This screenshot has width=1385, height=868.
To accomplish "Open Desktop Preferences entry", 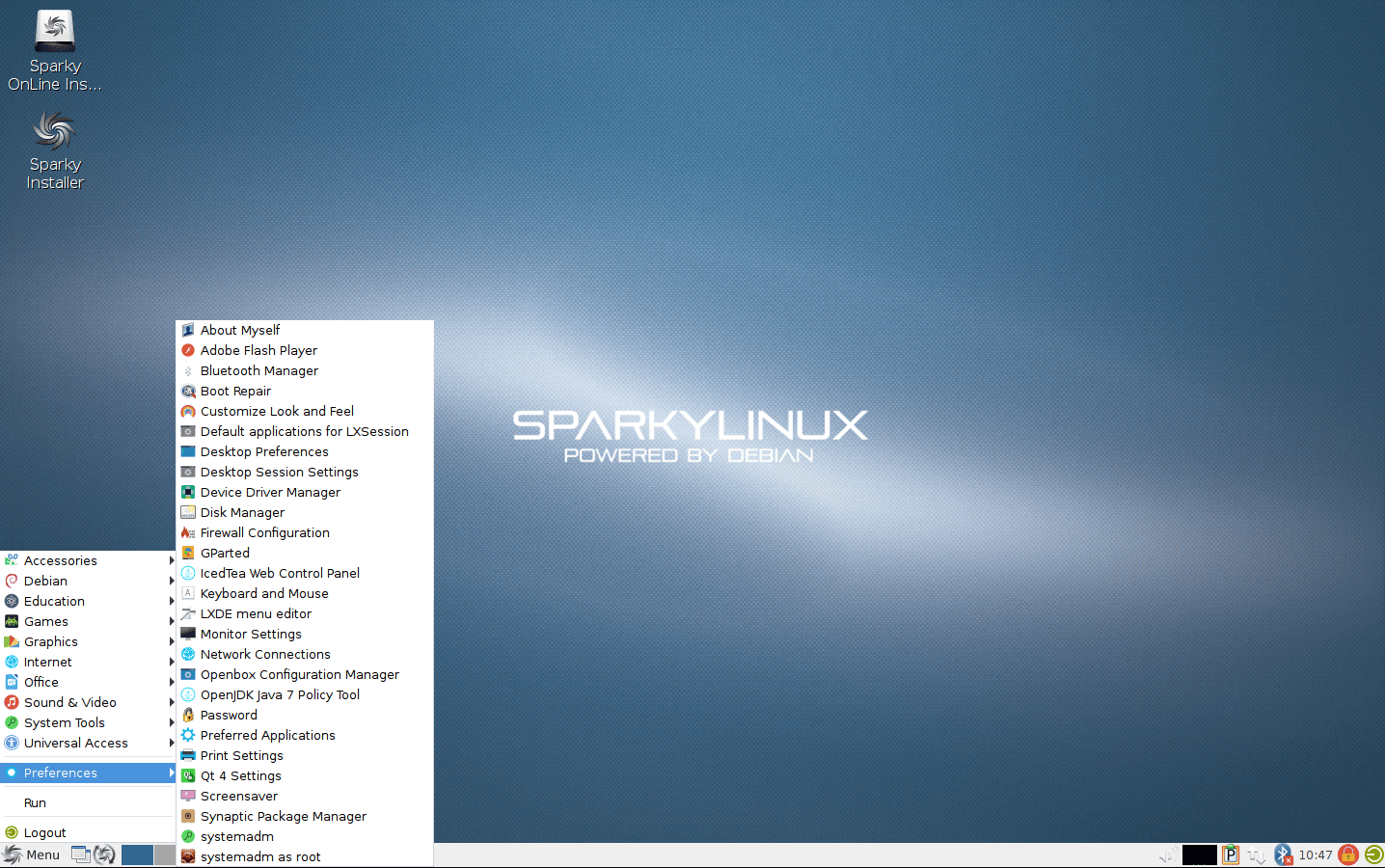I will pyautogui.click(x=305, y=451).
